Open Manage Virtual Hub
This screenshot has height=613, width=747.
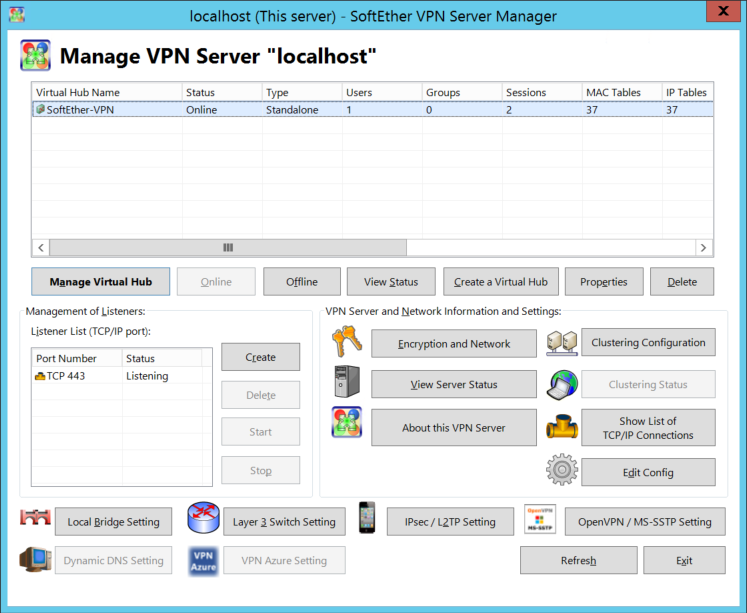[x=101, y=281]
